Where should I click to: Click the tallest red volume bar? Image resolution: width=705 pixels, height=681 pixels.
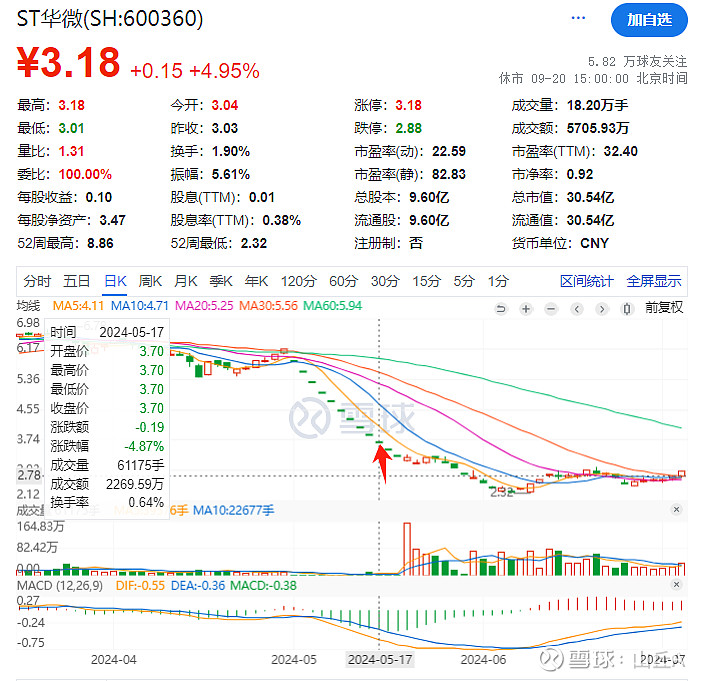click(407, 549)
